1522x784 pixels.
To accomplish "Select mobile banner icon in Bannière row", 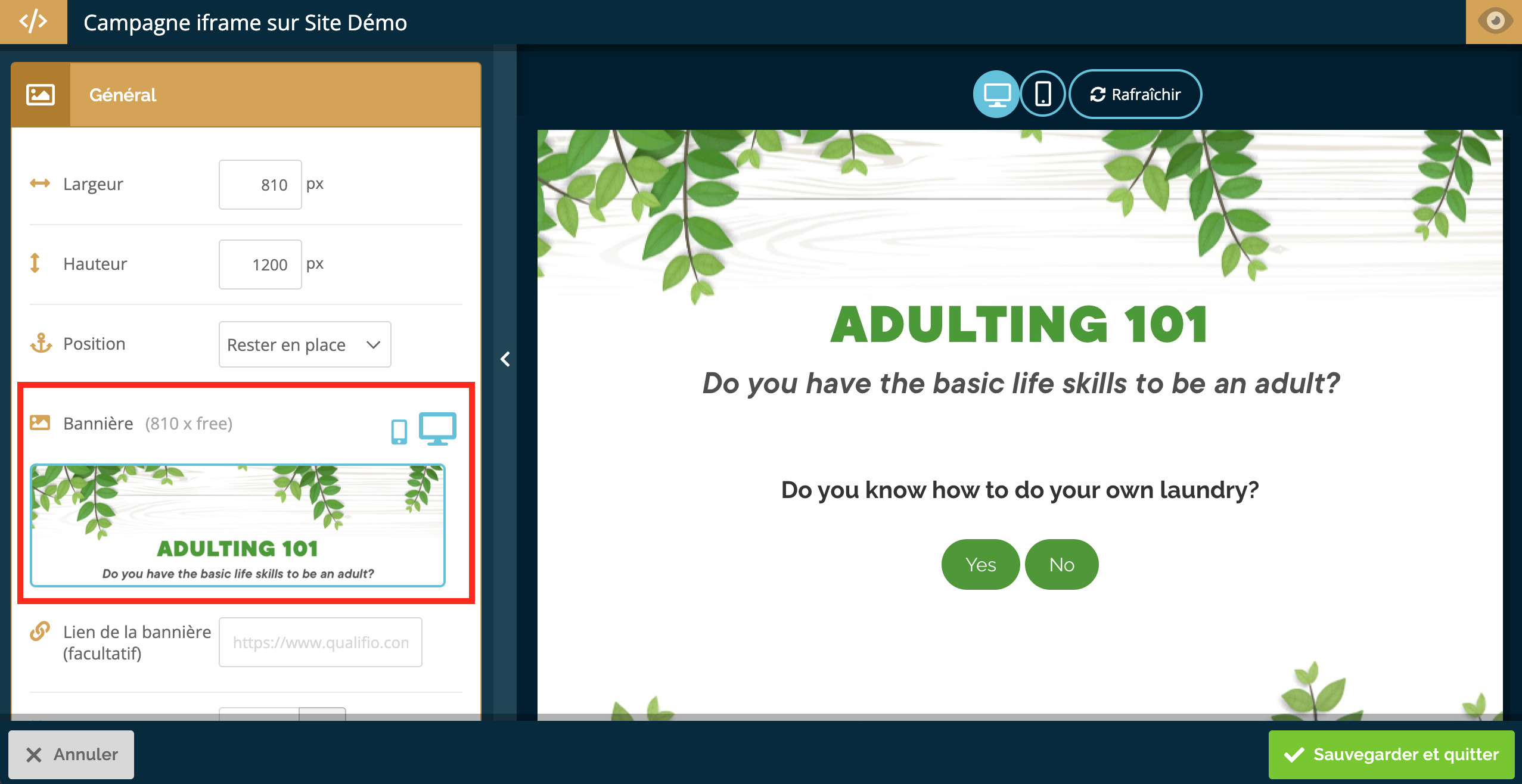I will click(399, 431).
